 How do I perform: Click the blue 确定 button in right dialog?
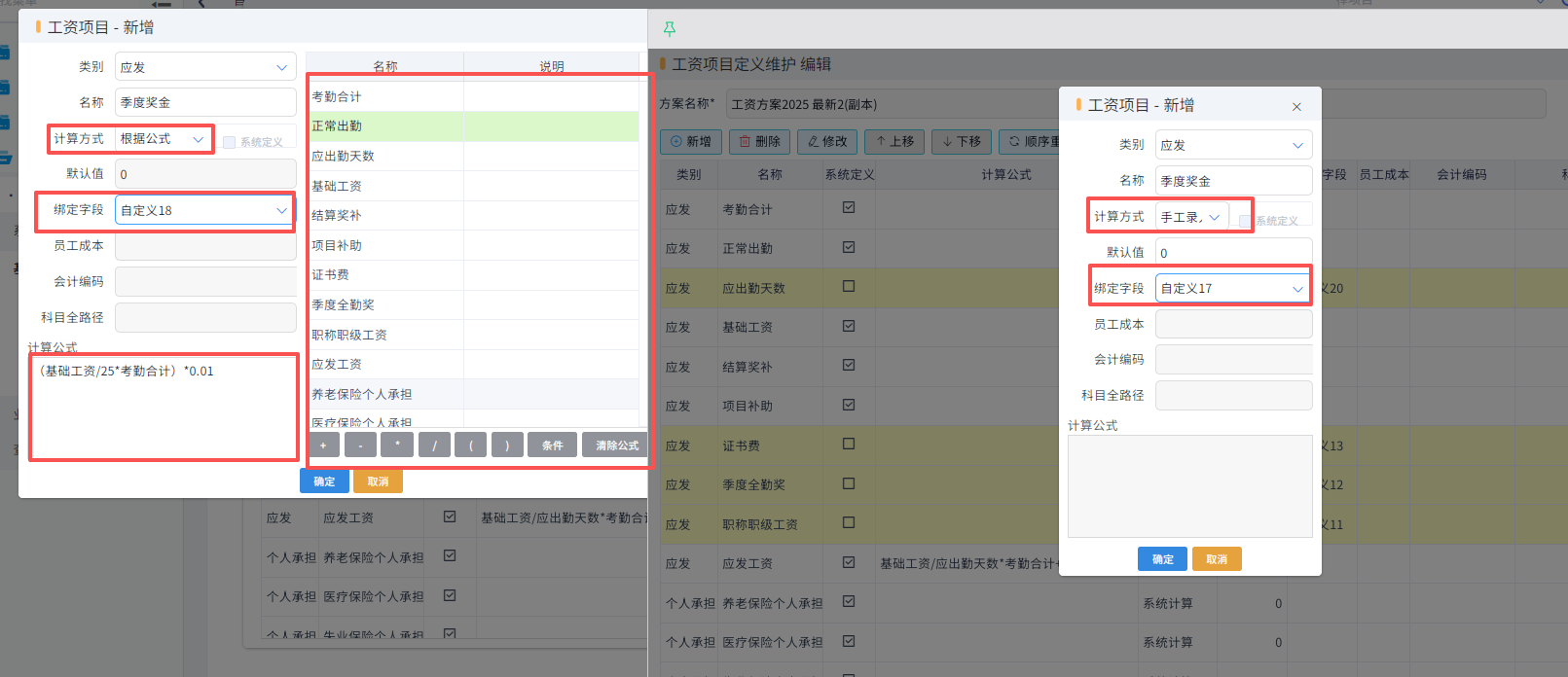[1162, 559]
